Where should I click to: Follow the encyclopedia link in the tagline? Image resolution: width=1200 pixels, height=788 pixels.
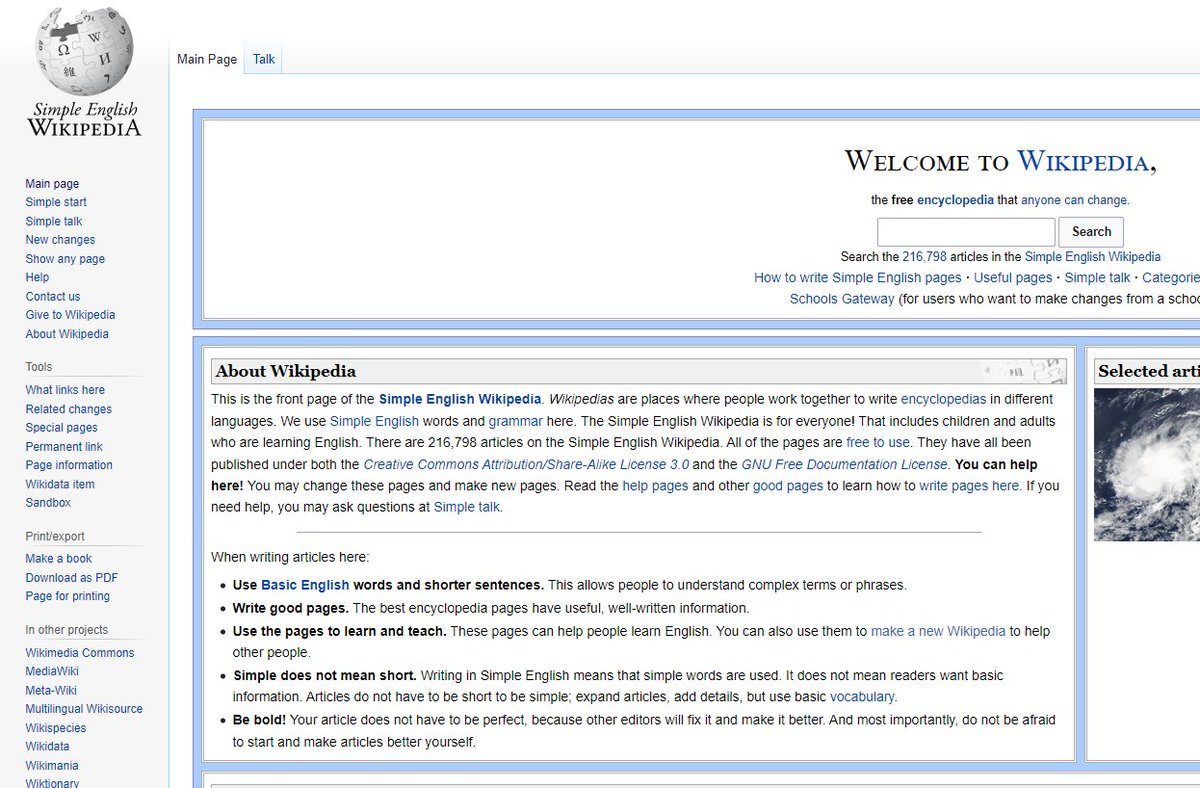tap(955, 200)
